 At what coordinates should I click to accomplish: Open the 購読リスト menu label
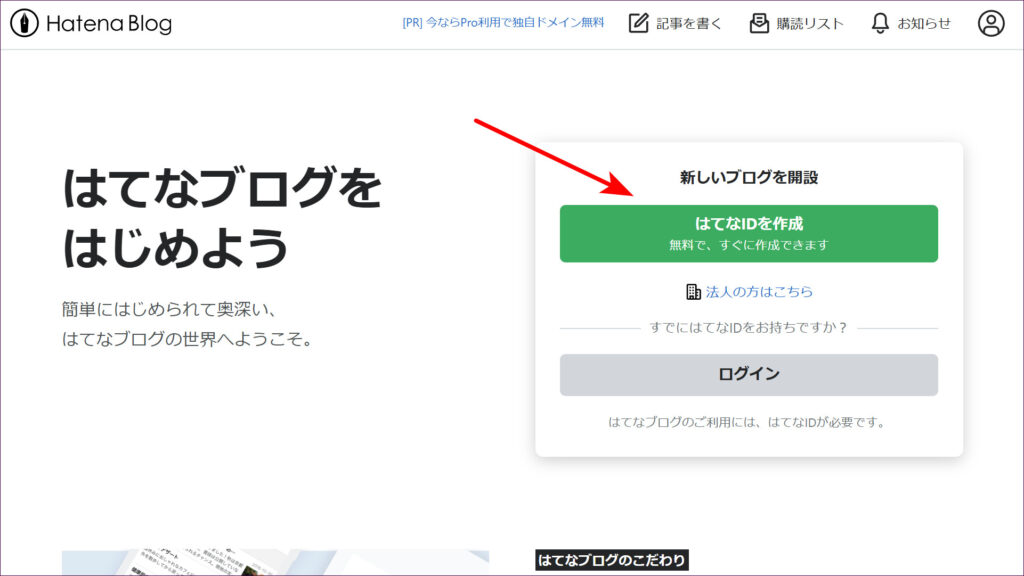pyautogui.click(x=810, y=23)
